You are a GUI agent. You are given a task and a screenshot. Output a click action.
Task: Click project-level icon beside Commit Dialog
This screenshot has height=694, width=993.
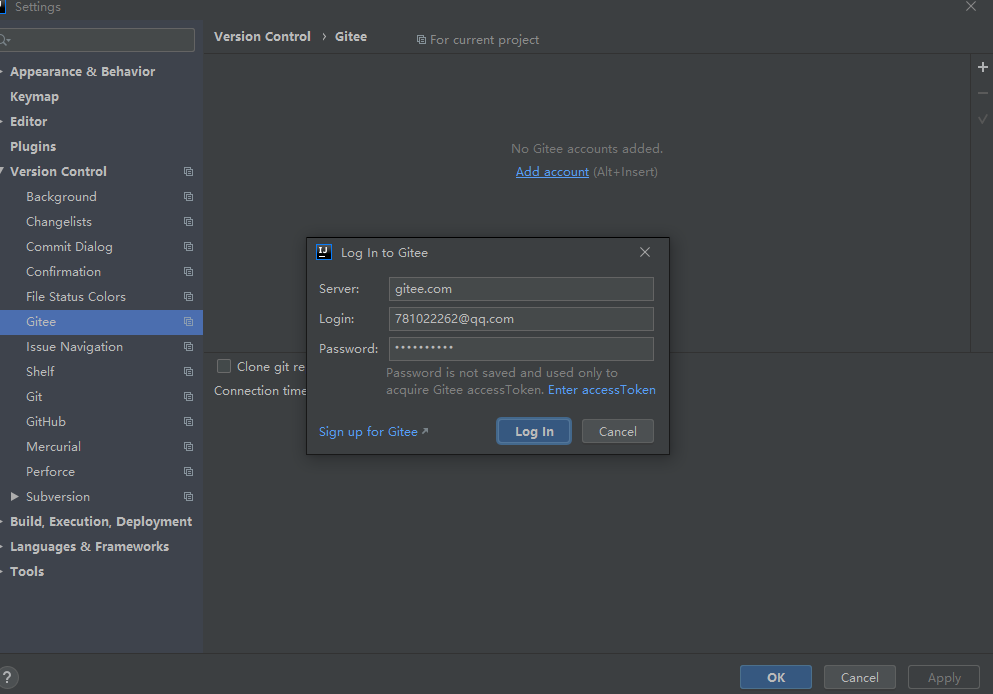click(x=188, y=246)
